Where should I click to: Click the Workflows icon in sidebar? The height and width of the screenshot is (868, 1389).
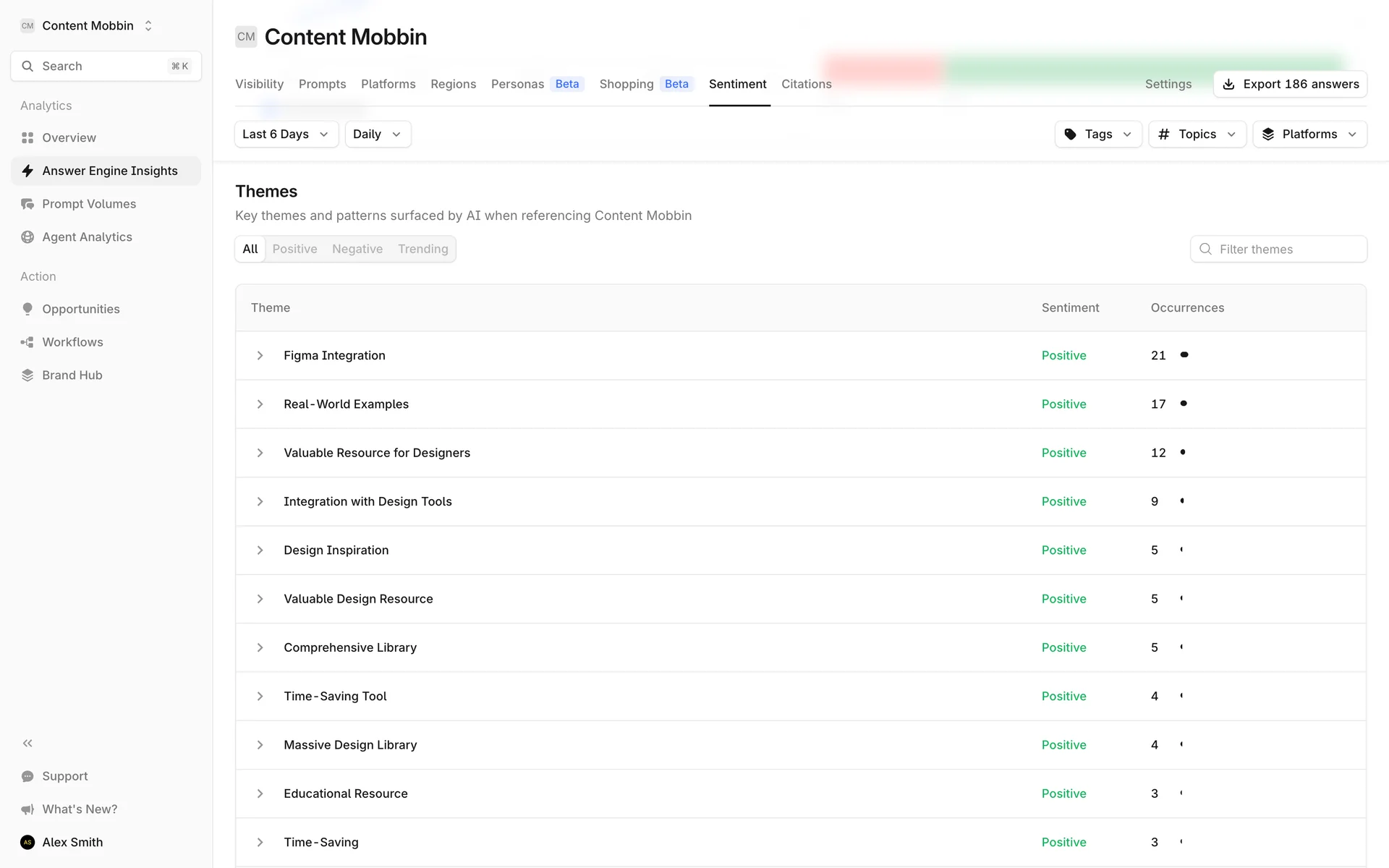click(x=27, y=342)
